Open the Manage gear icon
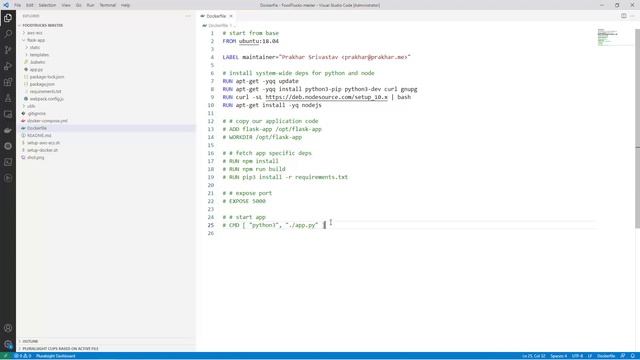The width and height of the screenshot is (640, 360). (8, 344)
